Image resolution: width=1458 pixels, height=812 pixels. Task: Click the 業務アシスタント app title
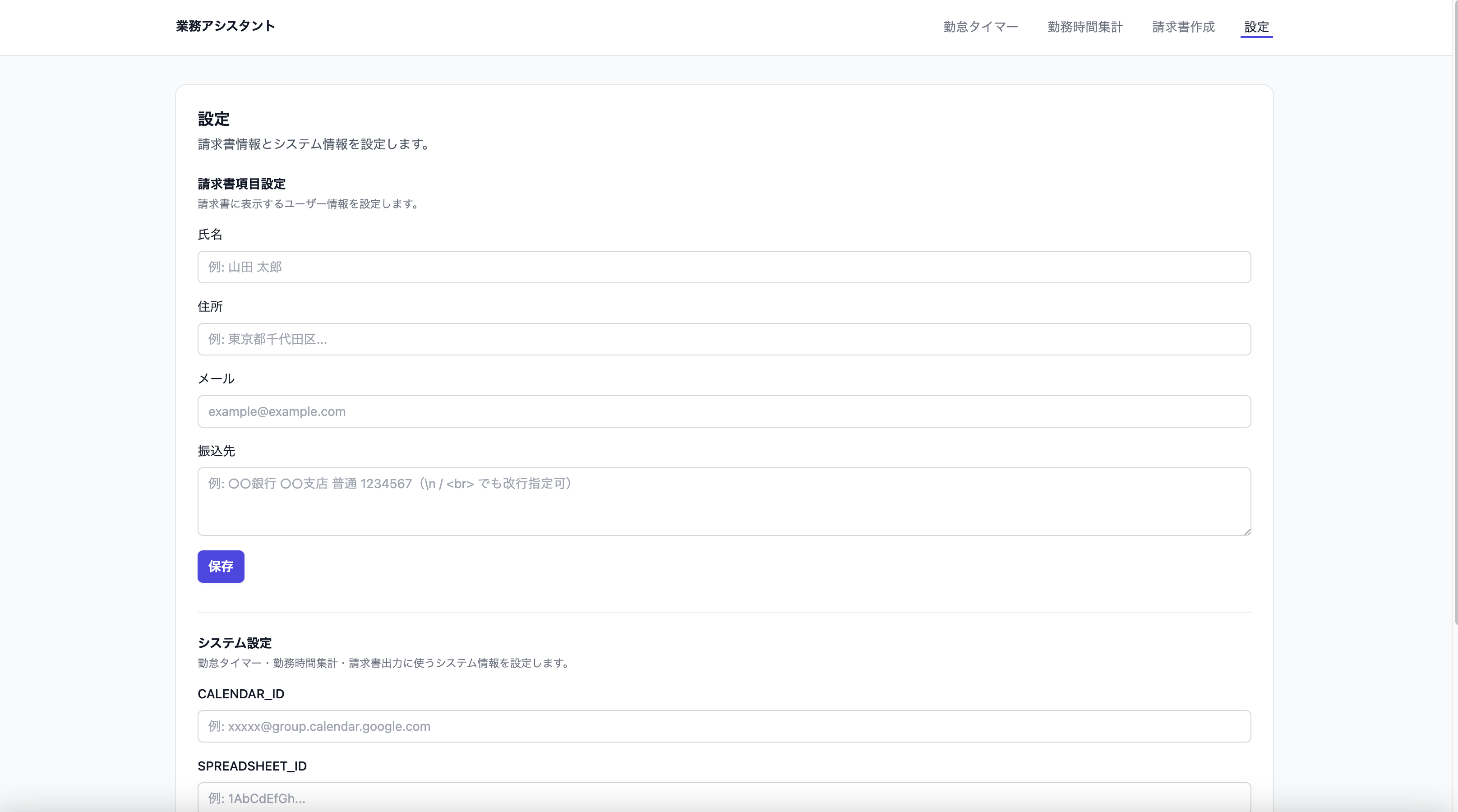click(225, 26)
